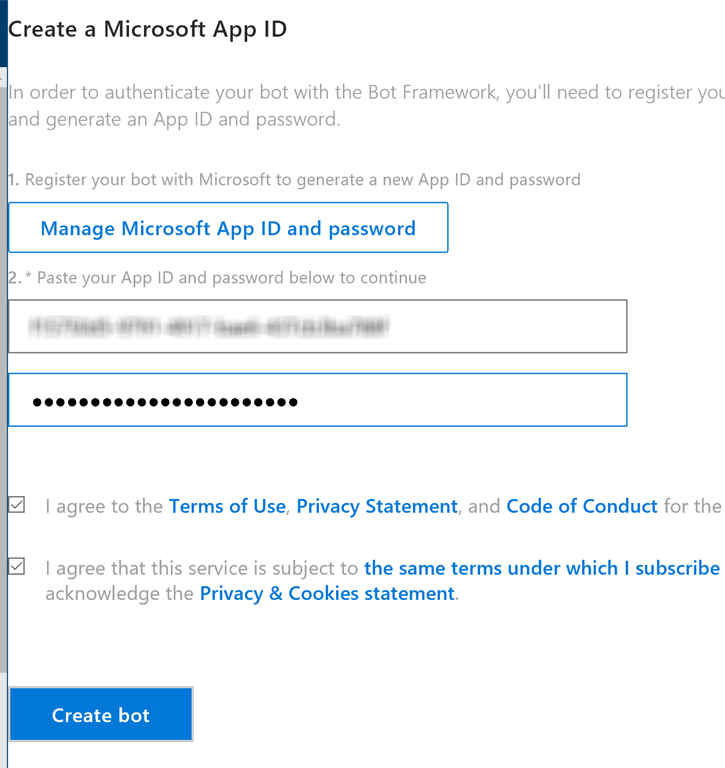Click Manage Microsoft App ID and password button
The width and height of the screenshot is (725, 768).
(228, 228)
